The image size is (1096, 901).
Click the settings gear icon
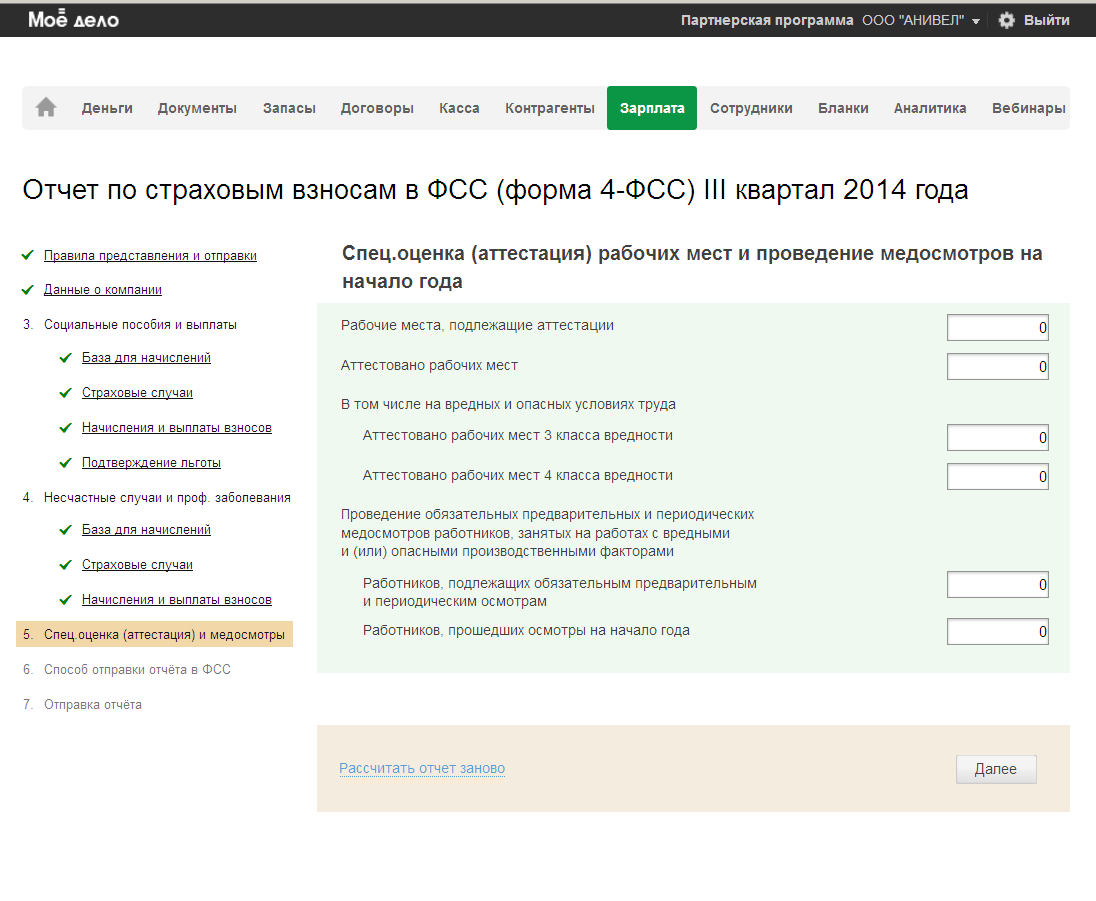(x=1006, y=20)
